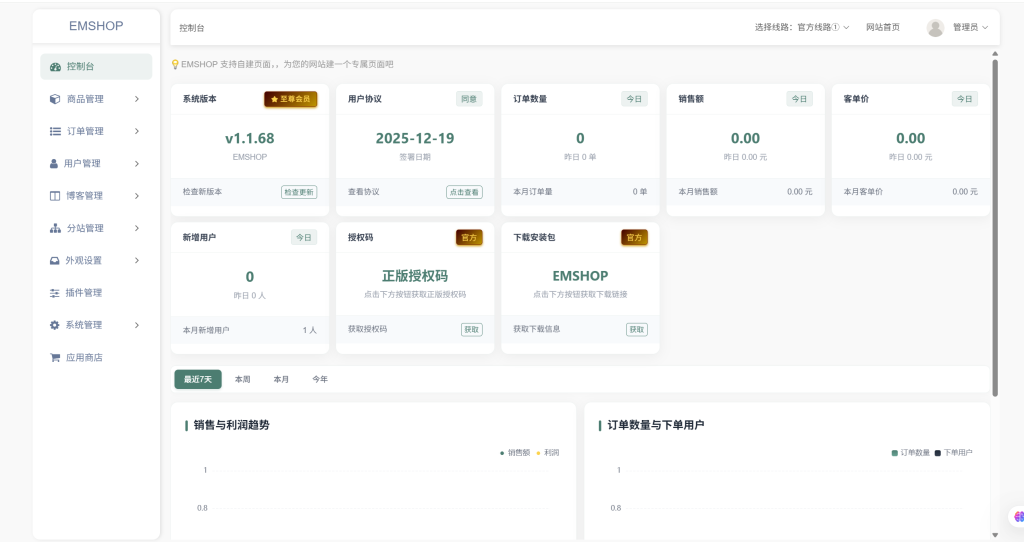Click 获取 button for 获取下载信息
The image size is (1024, 542).
[637, 330]
